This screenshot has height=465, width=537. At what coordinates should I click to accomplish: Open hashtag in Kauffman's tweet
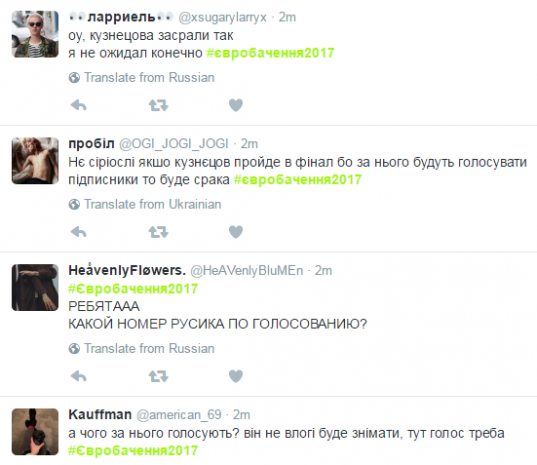(133, 450)
